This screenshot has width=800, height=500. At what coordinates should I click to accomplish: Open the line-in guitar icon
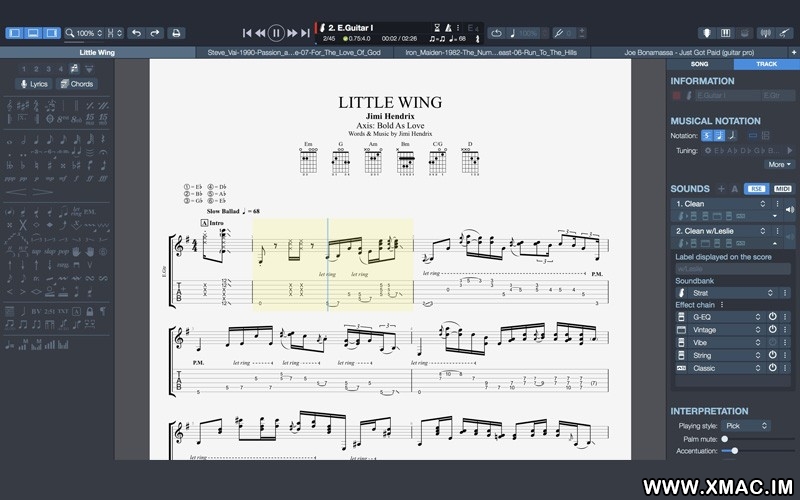784,33
